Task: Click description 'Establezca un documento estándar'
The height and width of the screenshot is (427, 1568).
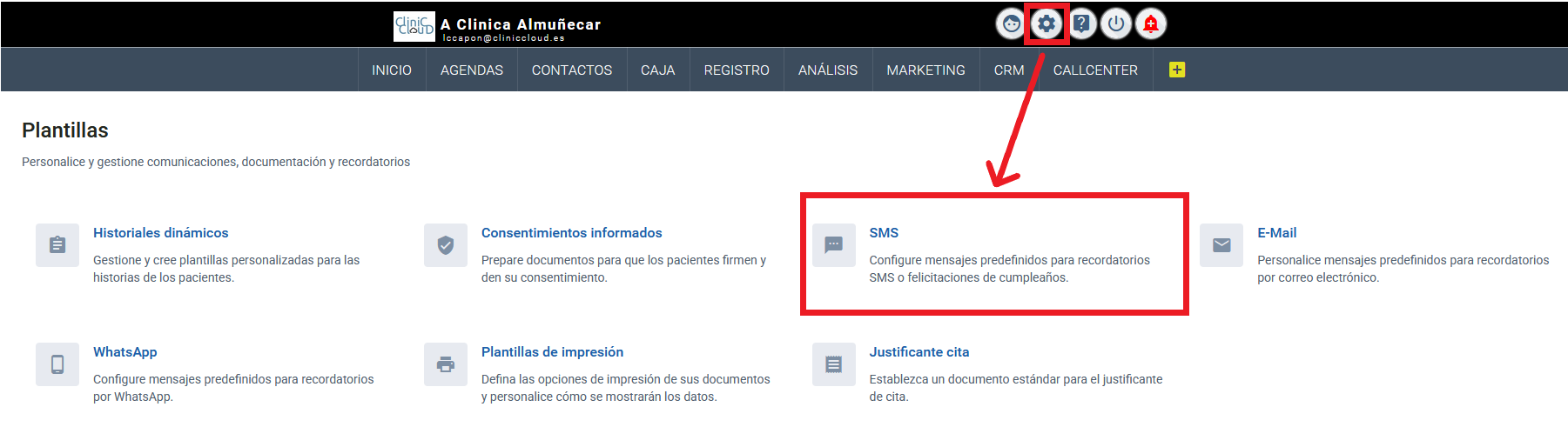Action: tap(1016, 388)
